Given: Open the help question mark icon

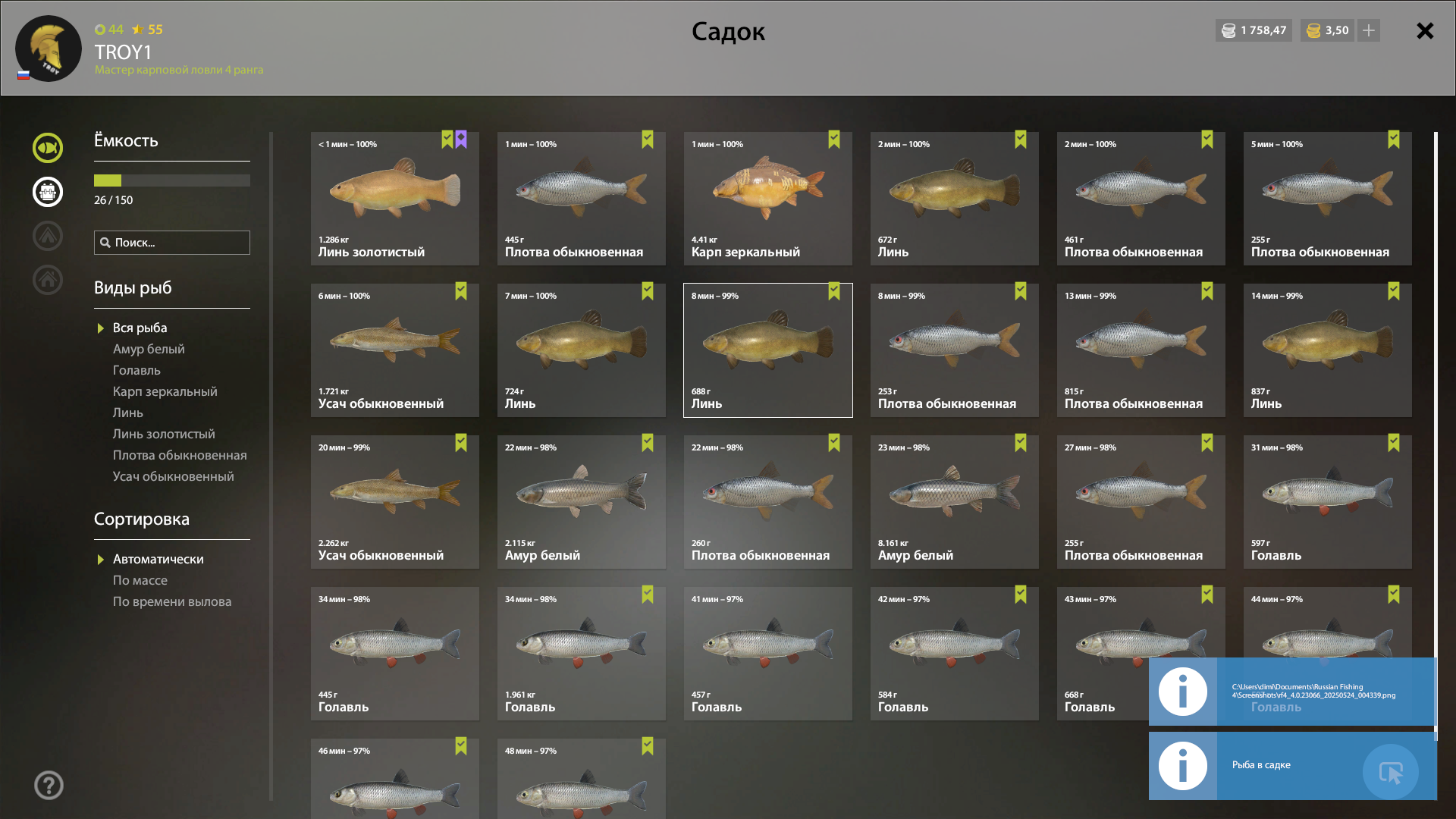Looking at the screenshot, I should click(49, 785).
